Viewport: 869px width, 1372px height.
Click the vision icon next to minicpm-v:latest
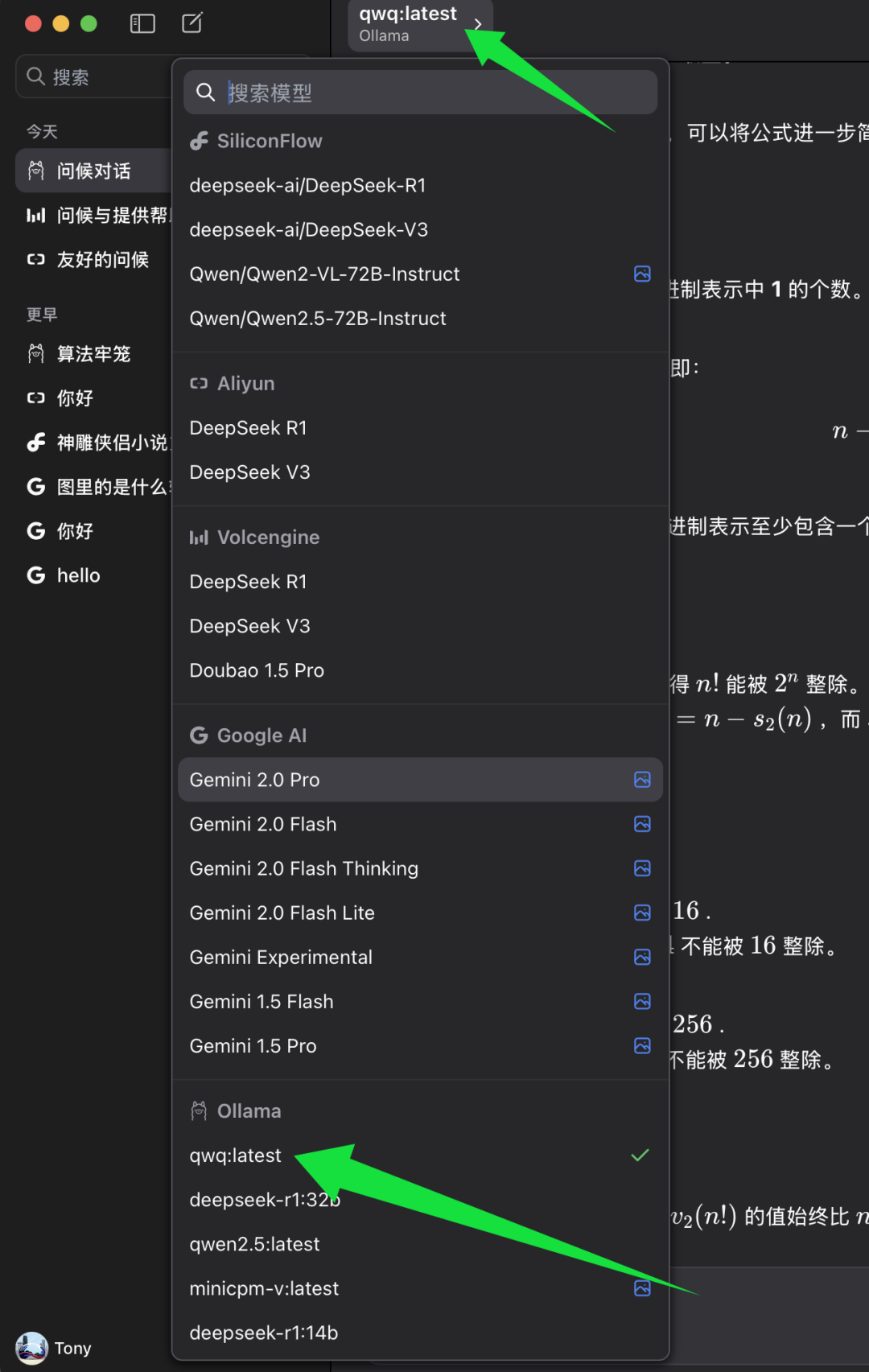pyautogui.click(x=642, y=1288)
